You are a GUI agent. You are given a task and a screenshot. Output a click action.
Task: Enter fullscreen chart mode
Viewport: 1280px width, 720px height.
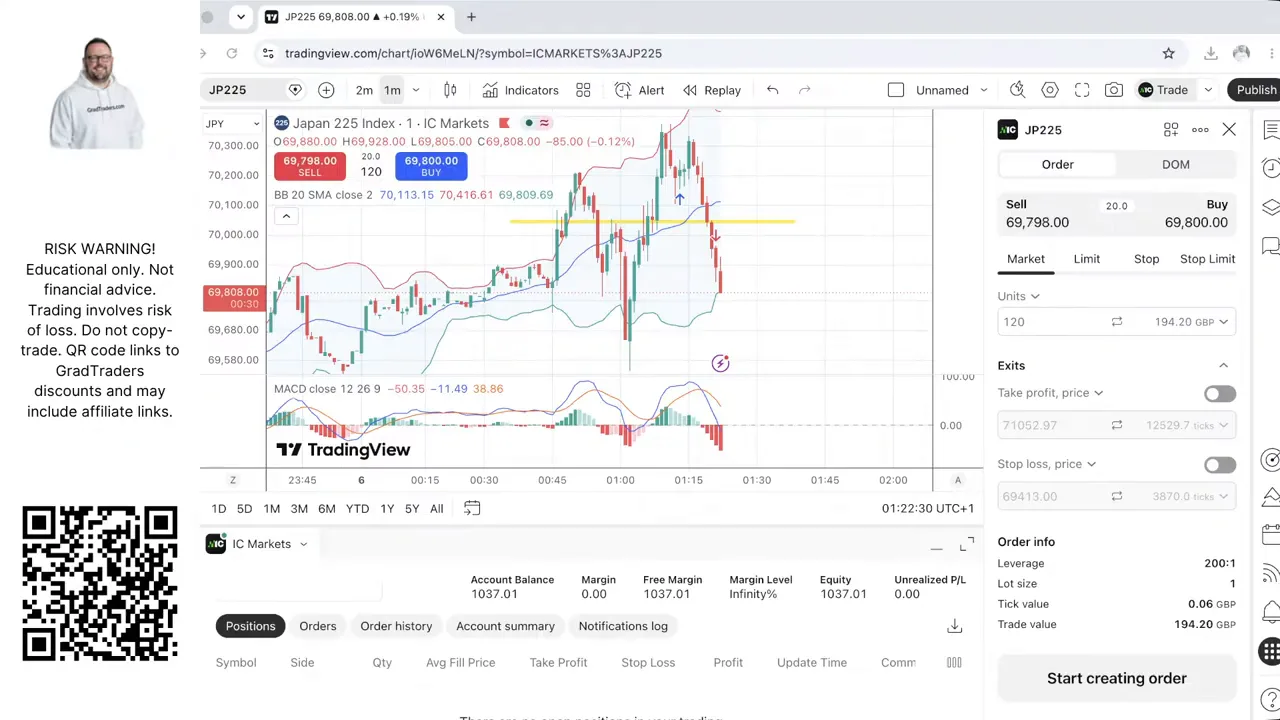click(1082, 90)
